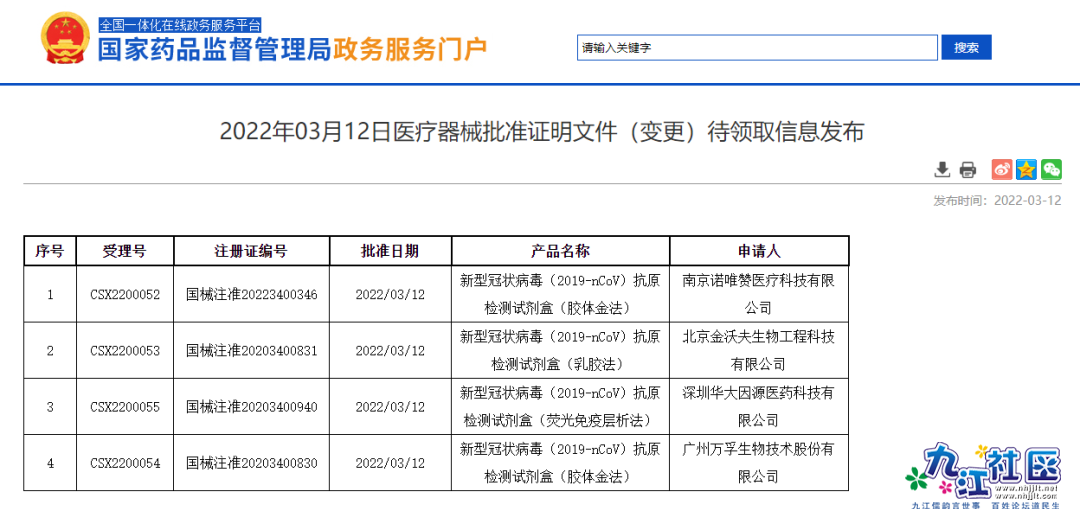Click 国械注准20203400830 registration number
This screenshot has width=1080, height=511.
tap(251, 463)
